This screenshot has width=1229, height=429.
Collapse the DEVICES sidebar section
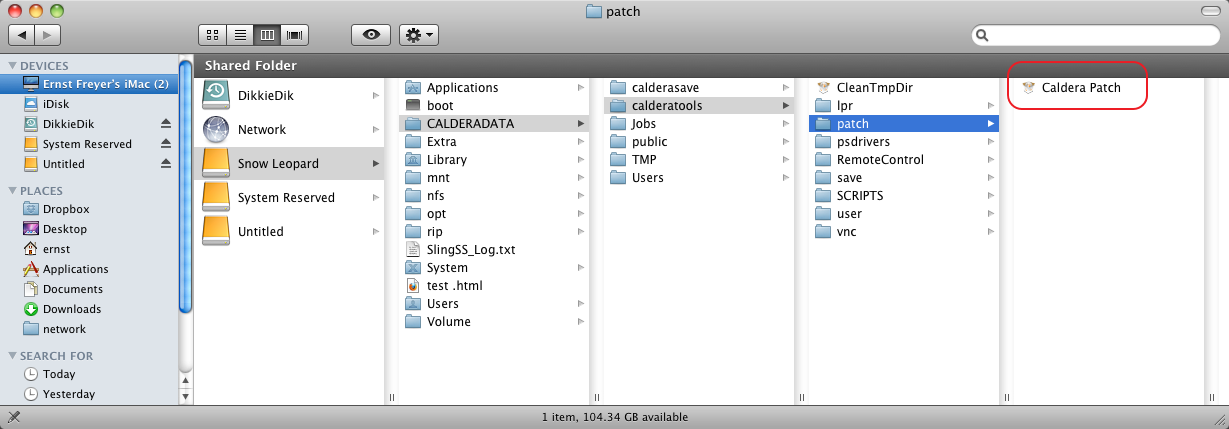click(11, 66)
